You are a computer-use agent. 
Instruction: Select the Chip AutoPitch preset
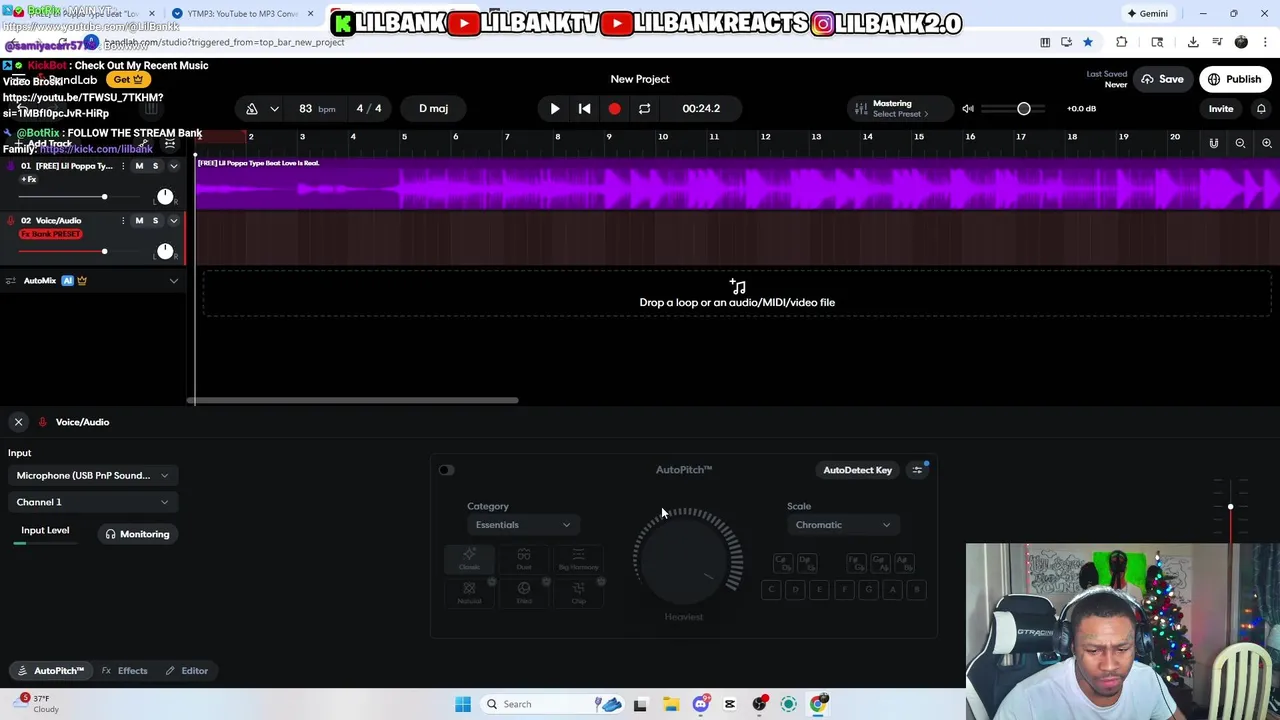(x=578, y=592)
